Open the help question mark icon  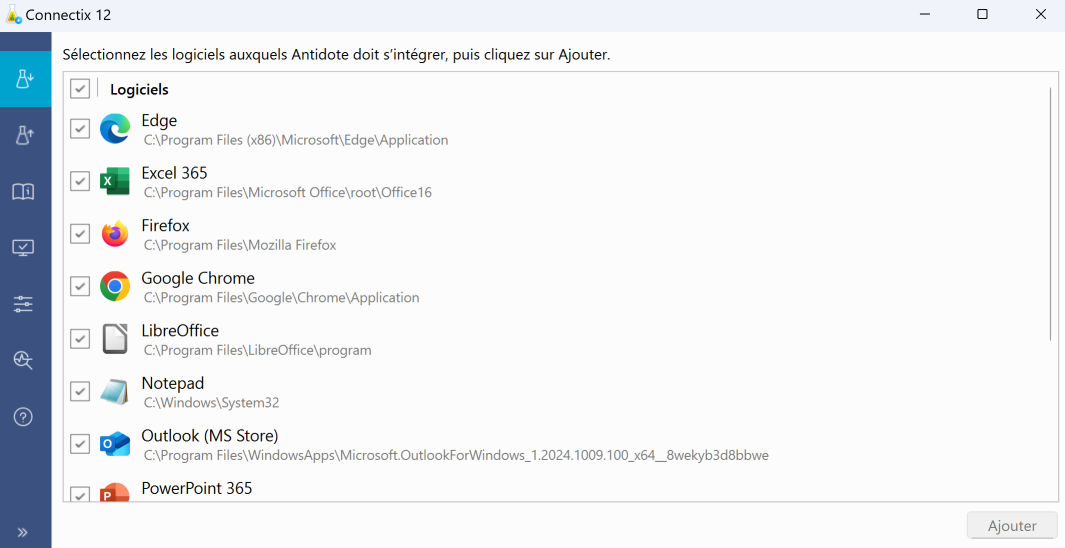24,416
